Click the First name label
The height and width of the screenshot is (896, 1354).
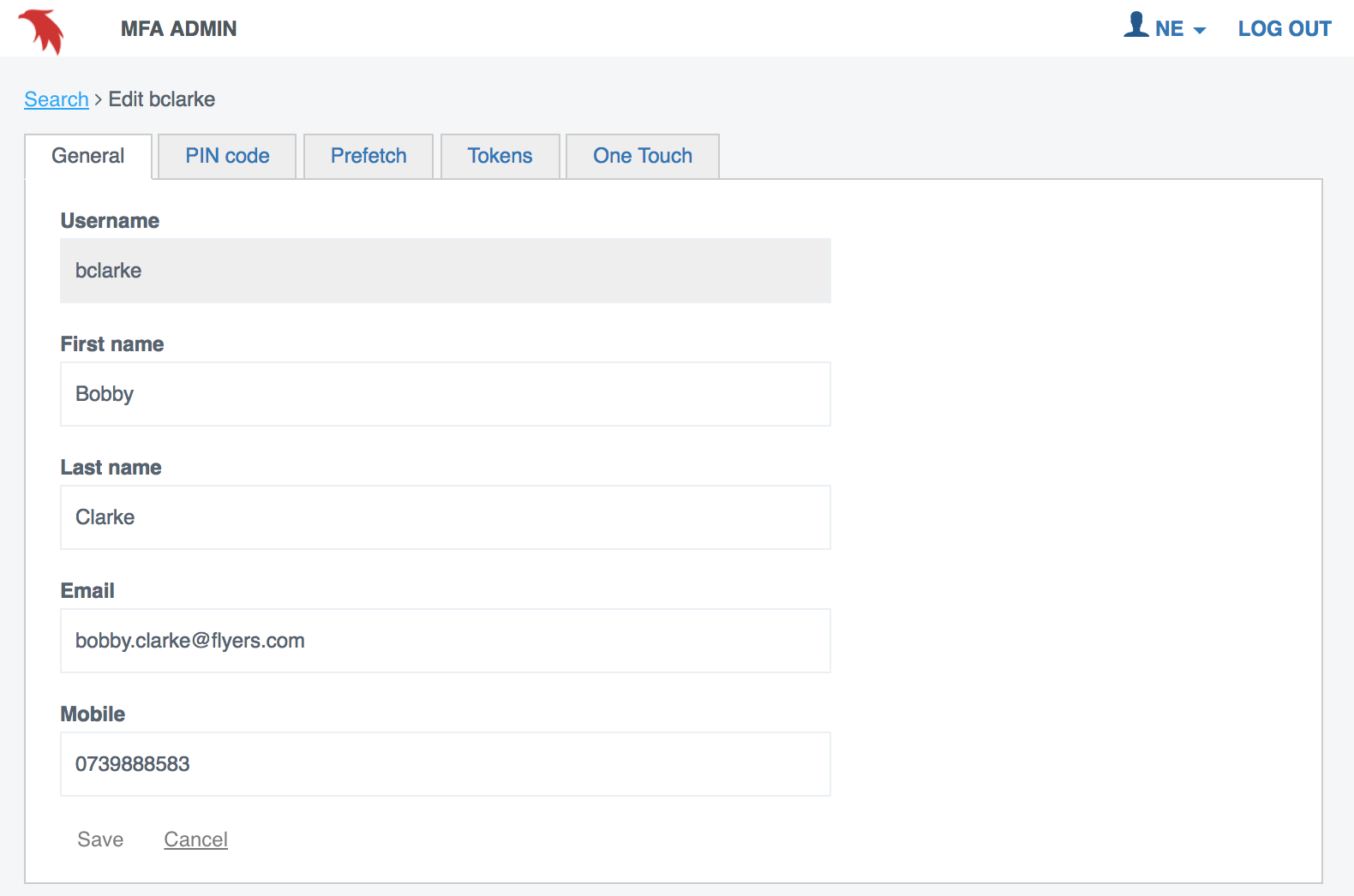click(x=112, y=344)
